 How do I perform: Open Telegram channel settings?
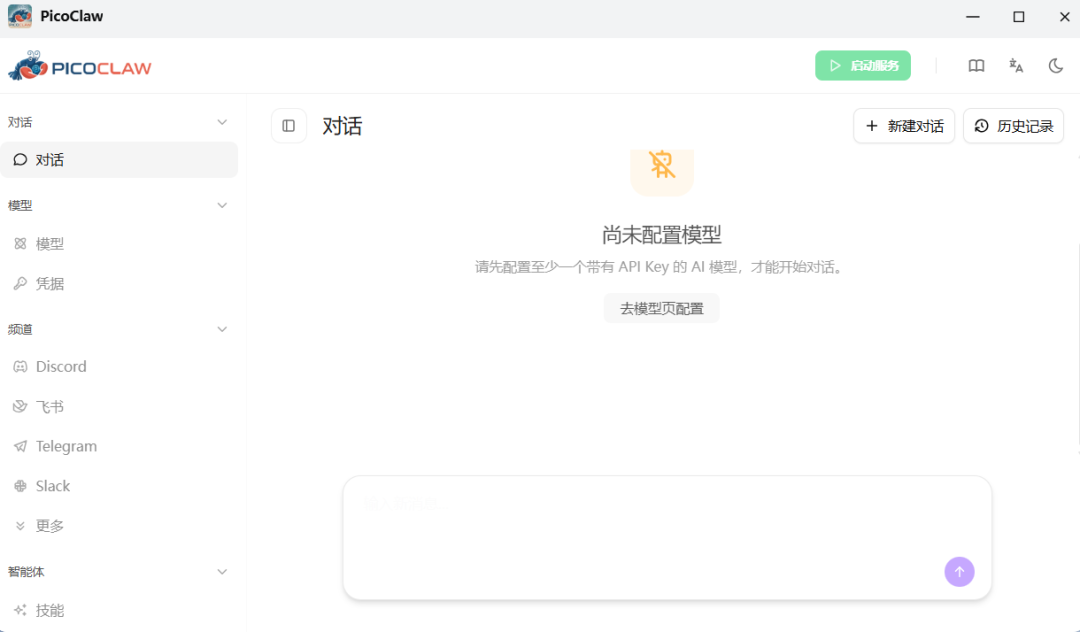tap(119, 446)
